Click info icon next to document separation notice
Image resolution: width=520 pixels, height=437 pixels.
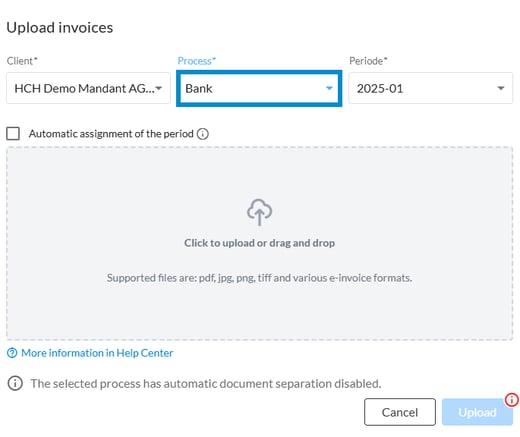tap(15, 383)
